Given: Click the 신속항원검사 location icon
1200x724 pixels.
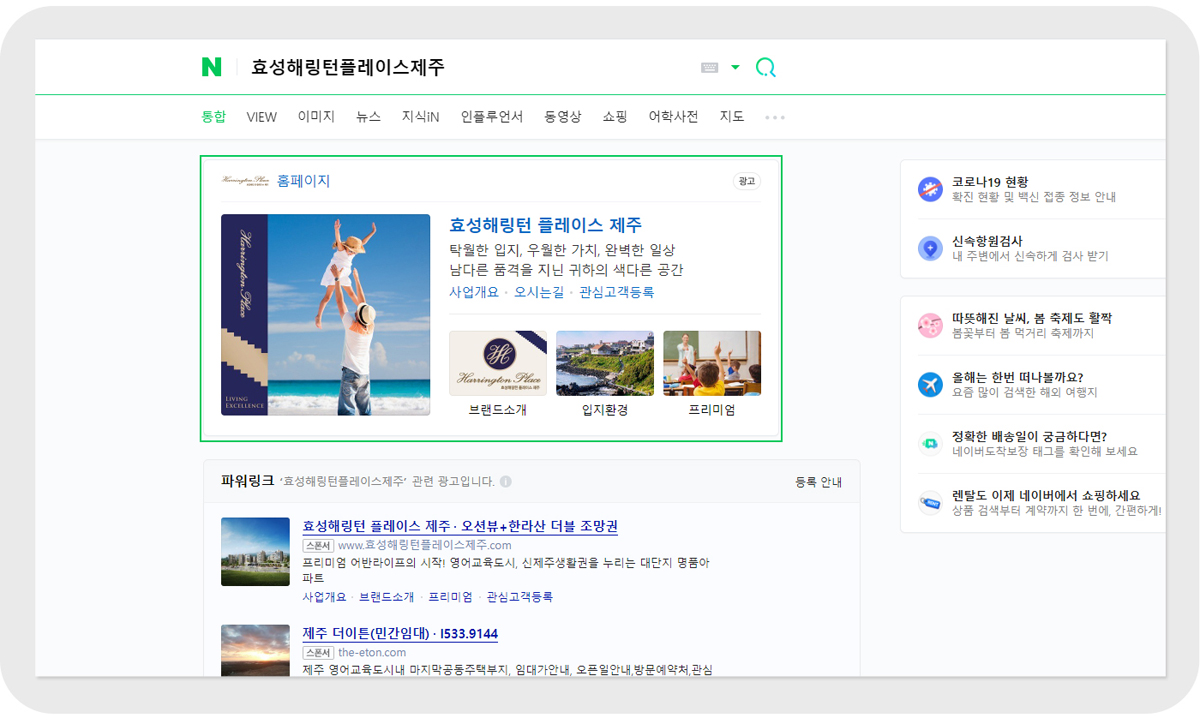Looking at the screenshot, I should pyautogui.click(x=930, y=248).
